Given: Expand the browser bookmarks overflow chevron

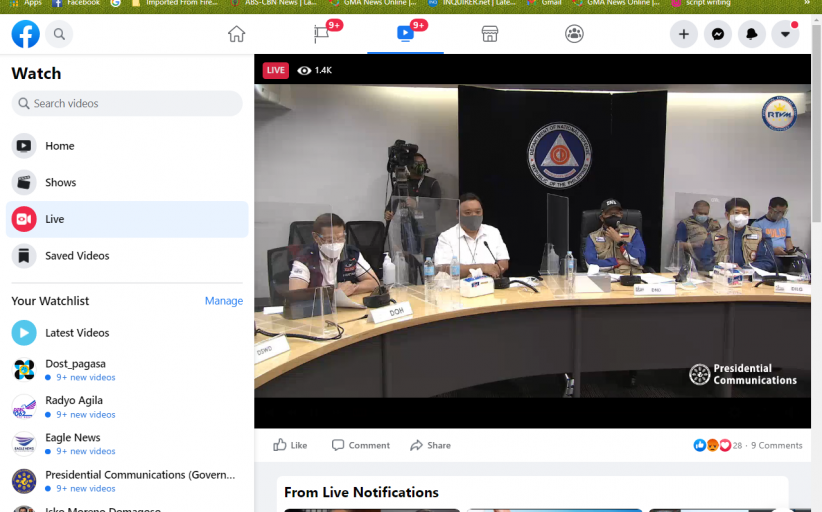Looking at the screenshot, I should pos(807,3).
